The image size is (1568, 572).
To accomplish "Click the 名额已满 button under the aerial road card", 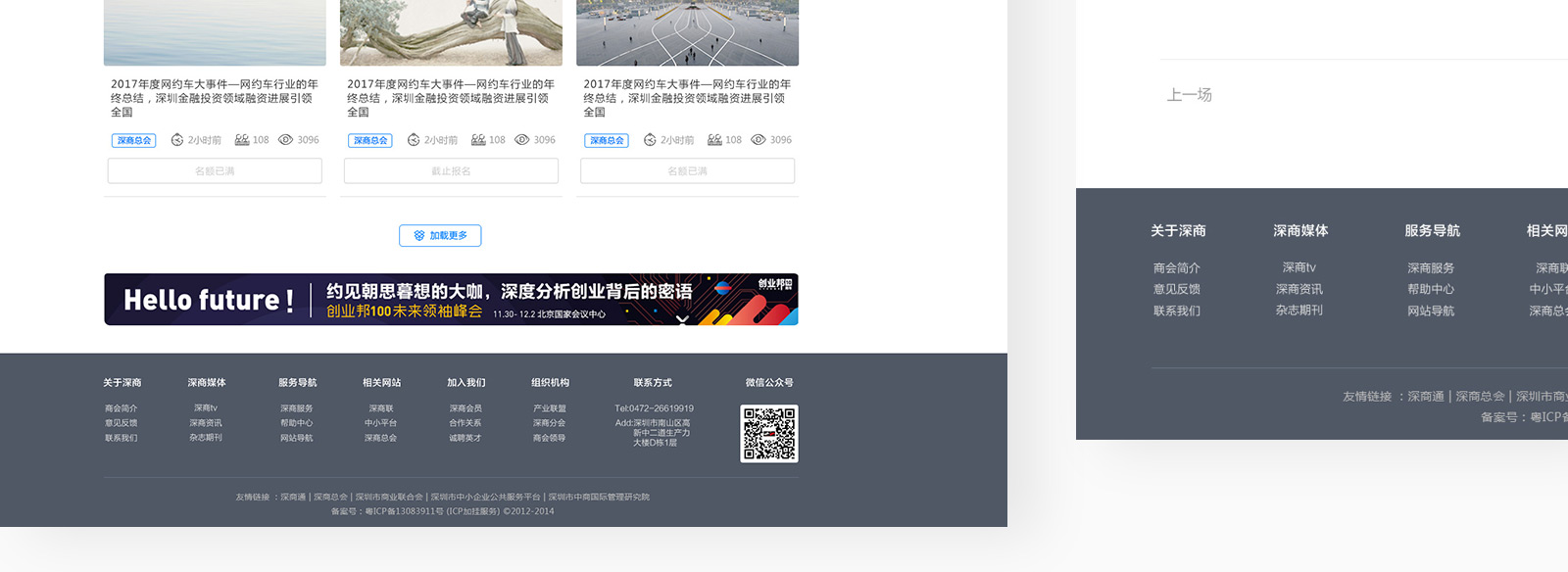I will 687,171.
